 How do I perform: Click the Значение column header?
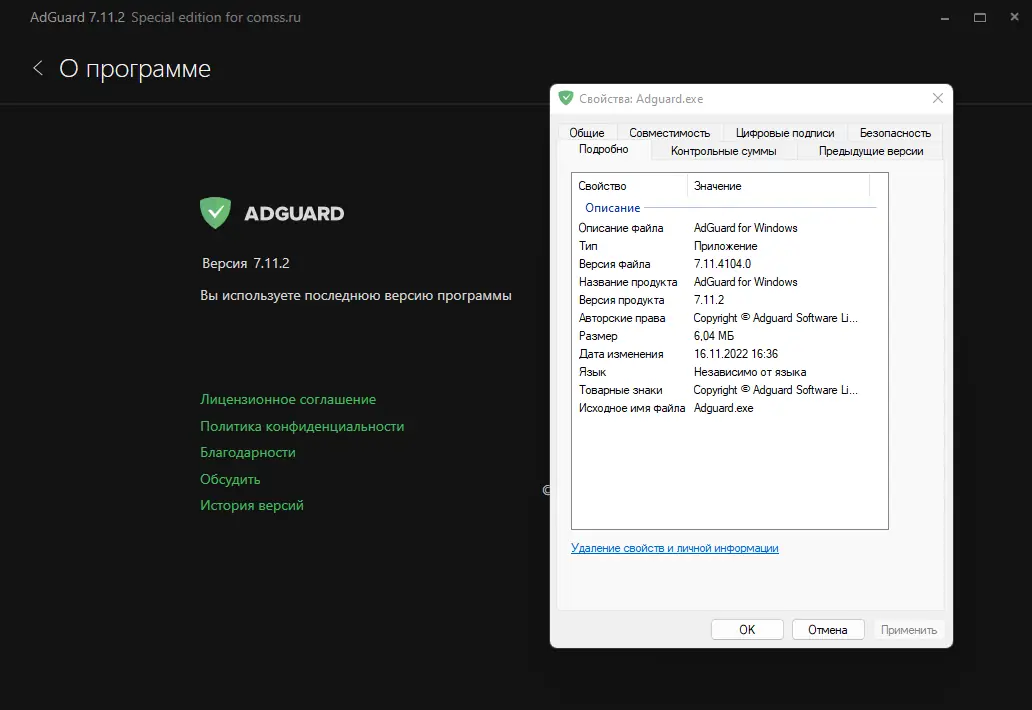(x=779, y=186)
